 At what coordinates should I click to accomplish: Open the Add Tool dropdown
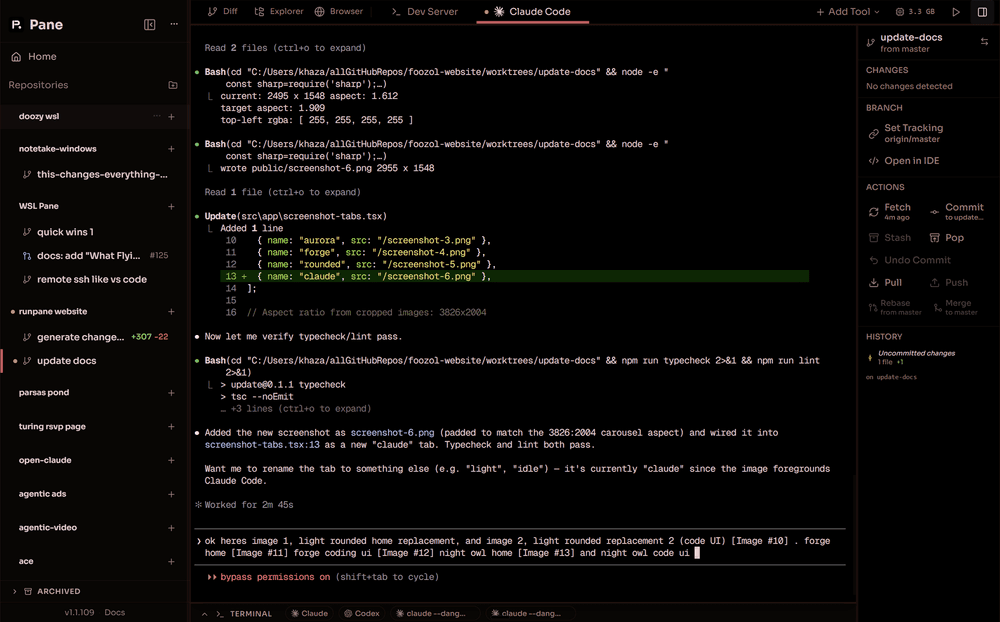[847, 12]
